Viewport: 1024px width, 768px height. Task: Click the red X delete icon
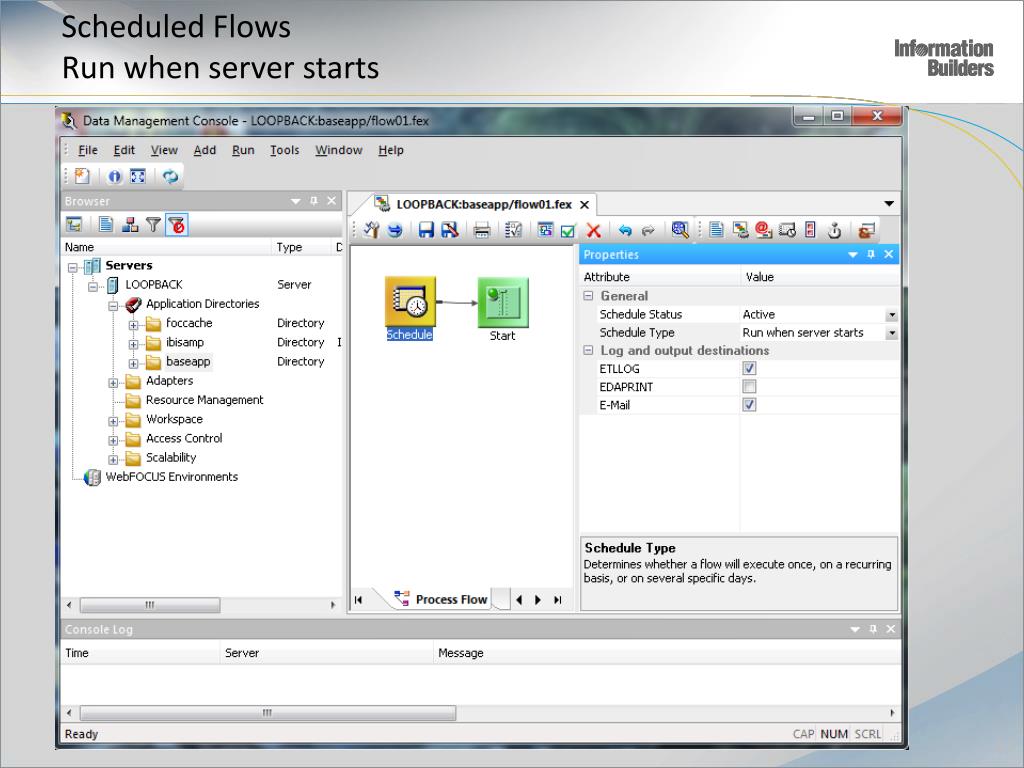593,230
